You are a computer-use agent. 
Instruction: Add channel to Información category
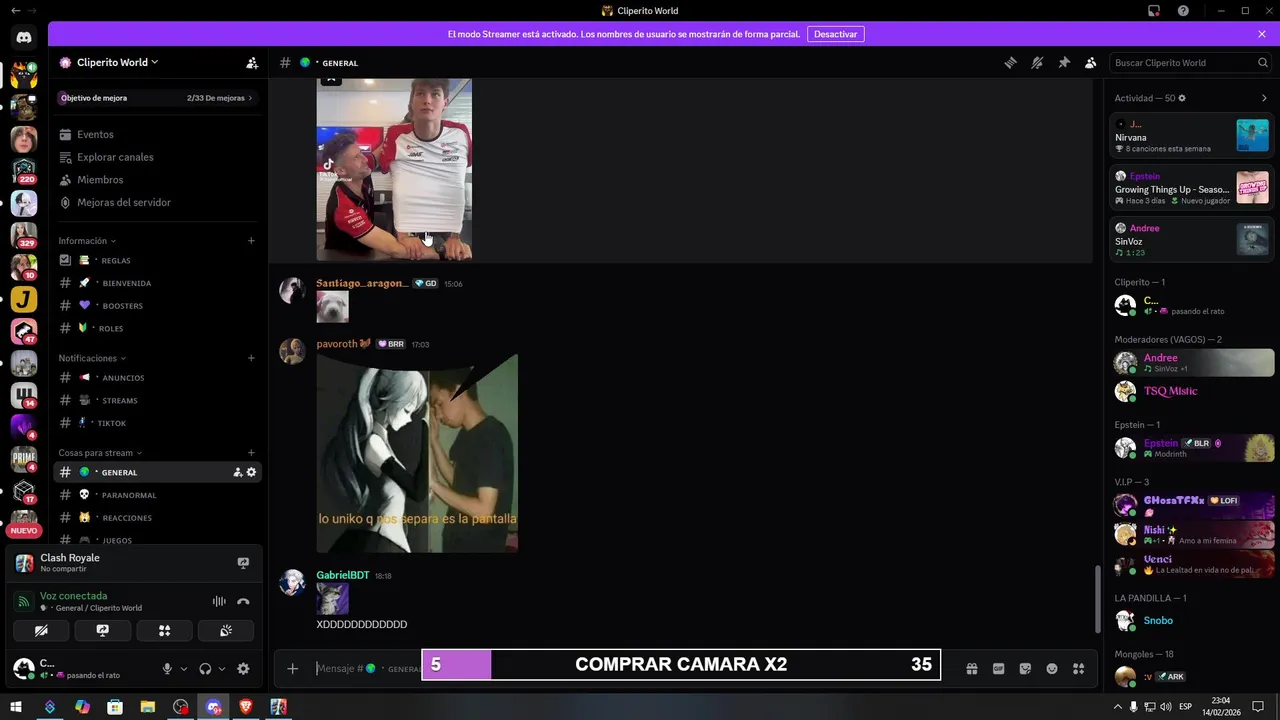pyautogui.click(x=251, y=241)
